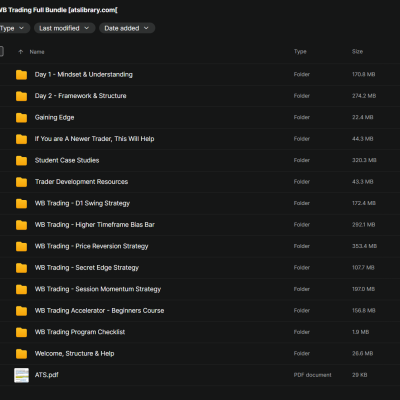
Task: Click the Day 2 - Framework & Structure folder icon
Action: [21, 96]
